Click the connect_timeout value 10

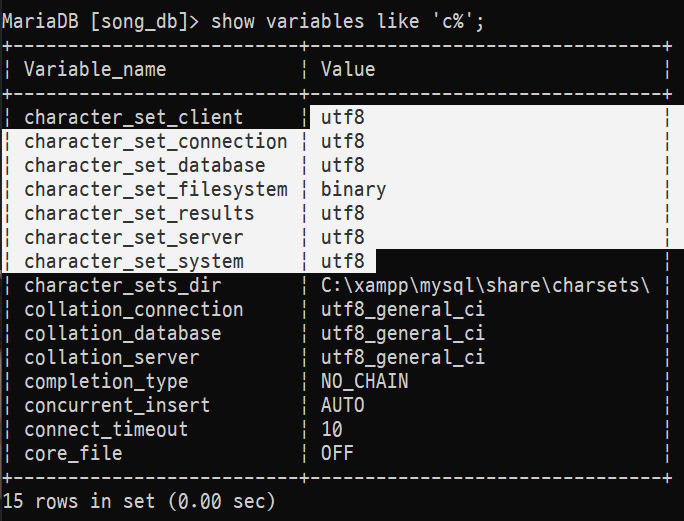[331, 429]
